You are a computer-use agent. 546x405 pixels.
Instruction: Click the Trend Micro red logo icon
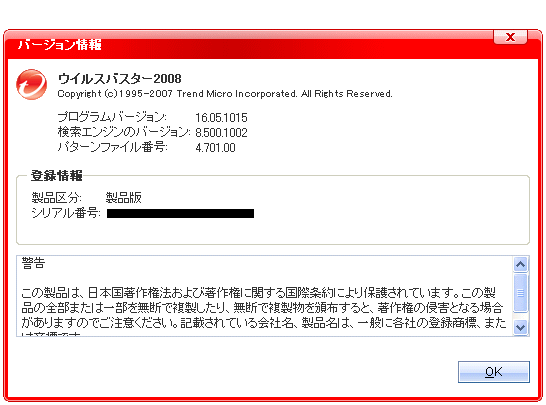point(31,84)
